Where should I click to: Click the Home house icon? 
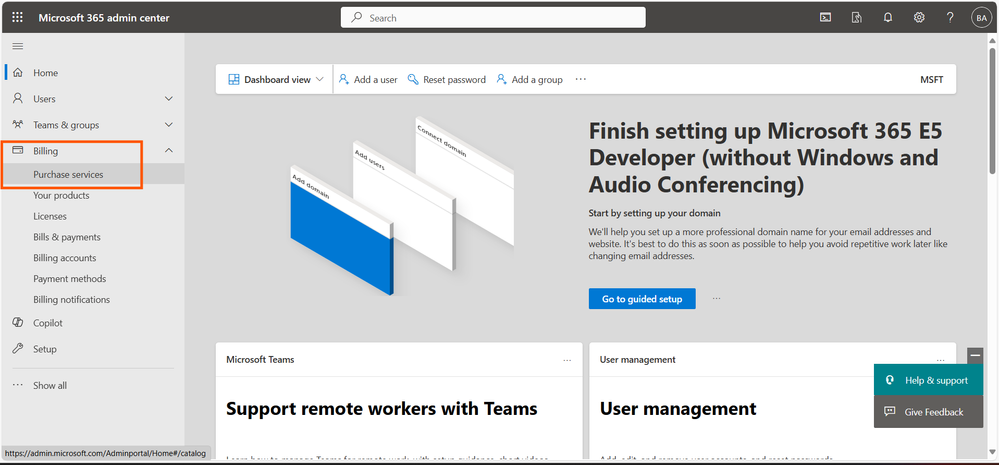(18, 73)
